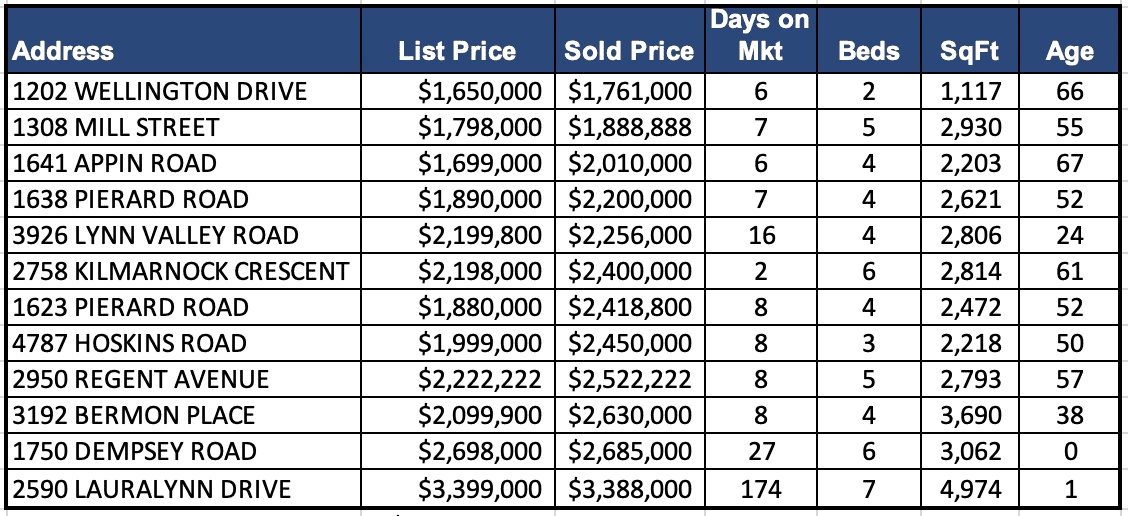1128x516 pixels.
Task: Select the 1202 WELLINGTON DRIVE cell
Action: point(160,92)
